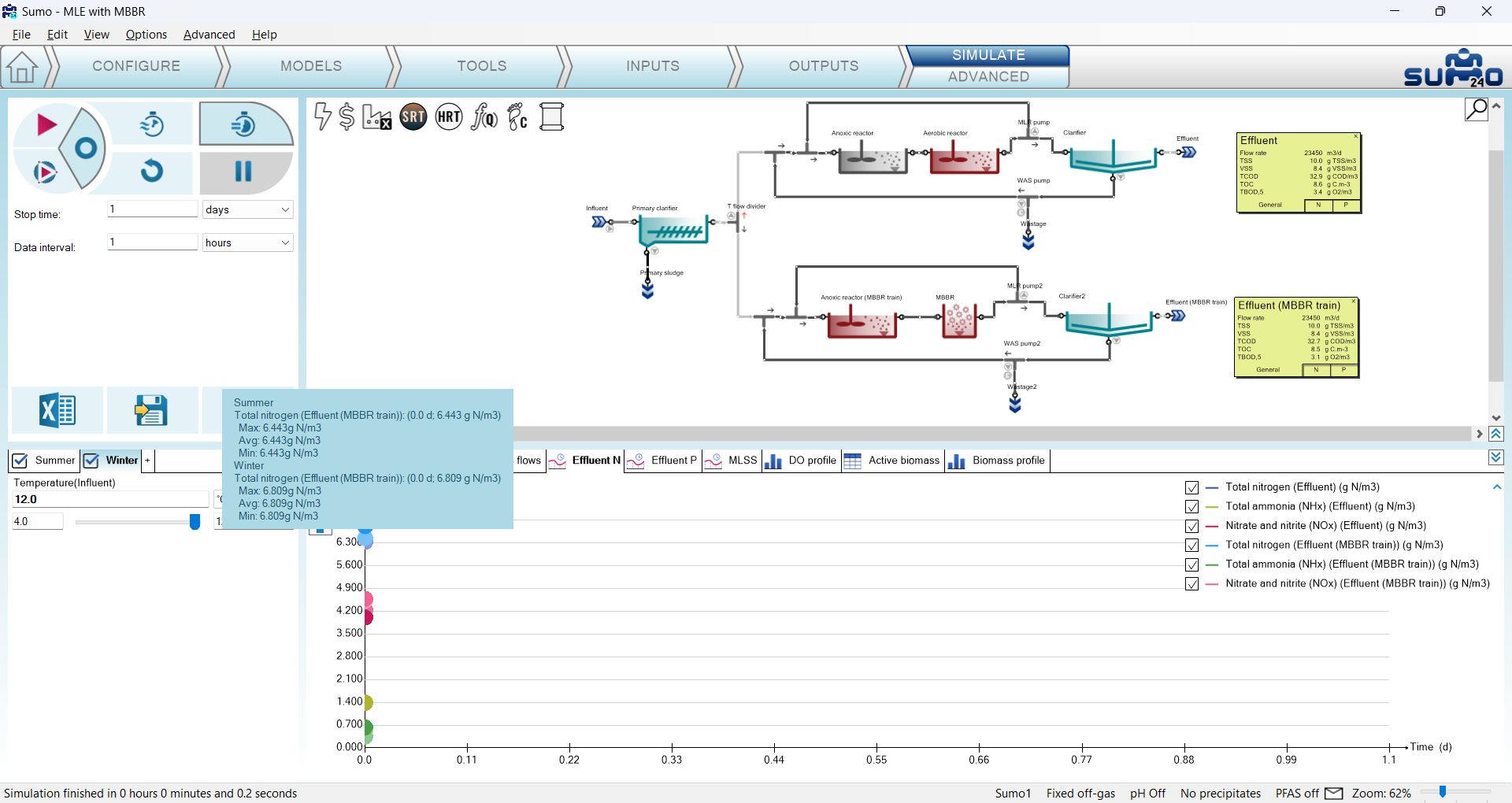
Task: Go to the CONFIGURE step
Action: click(136, 66)
